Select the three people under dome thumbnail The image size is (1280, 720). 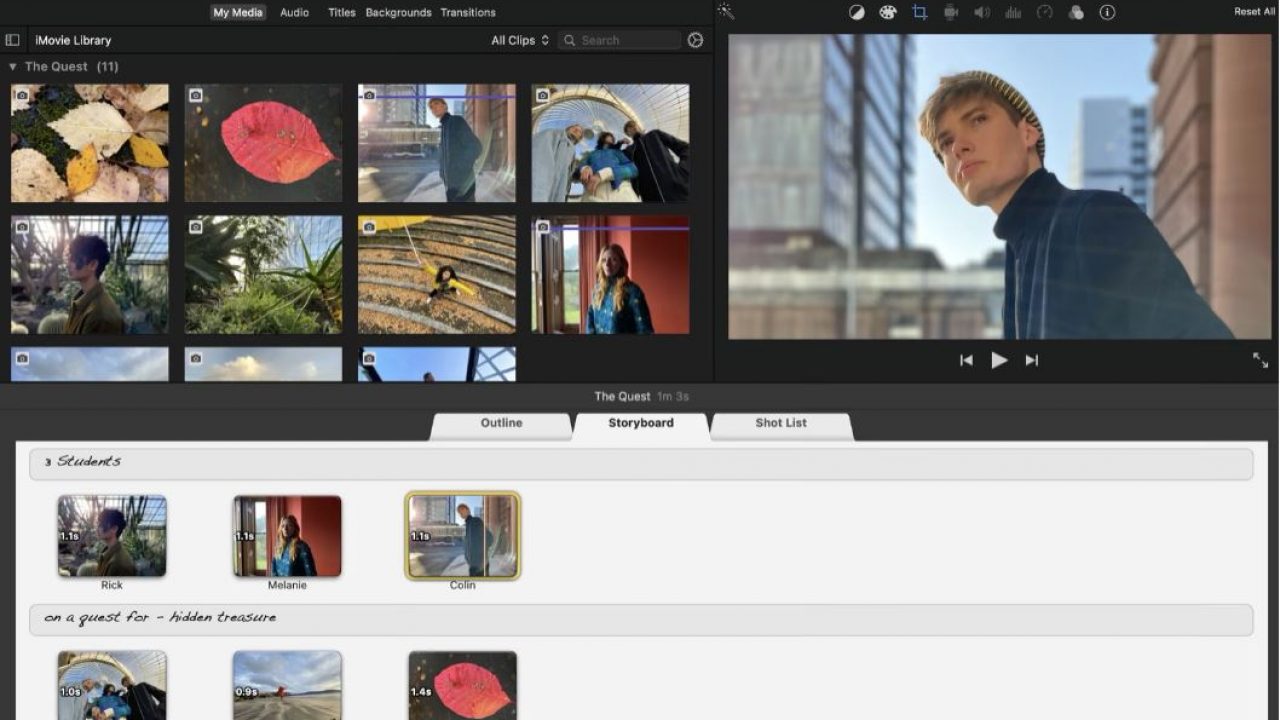coord(610,143)
